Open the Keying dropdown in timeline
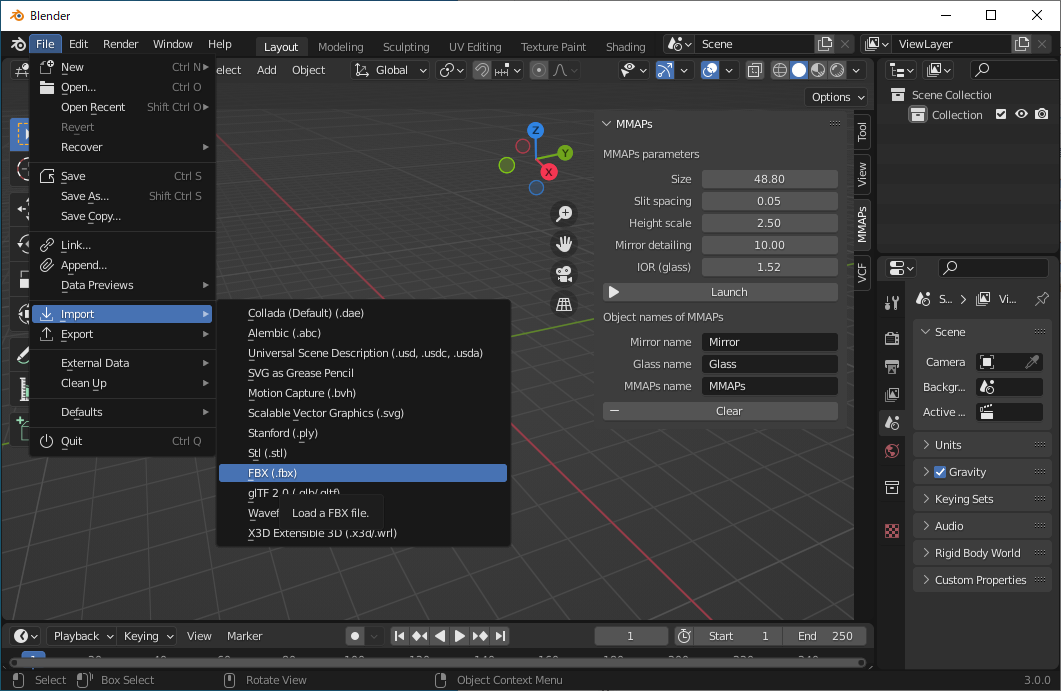This screenshot has height=691, width=1061. [148, 636]
